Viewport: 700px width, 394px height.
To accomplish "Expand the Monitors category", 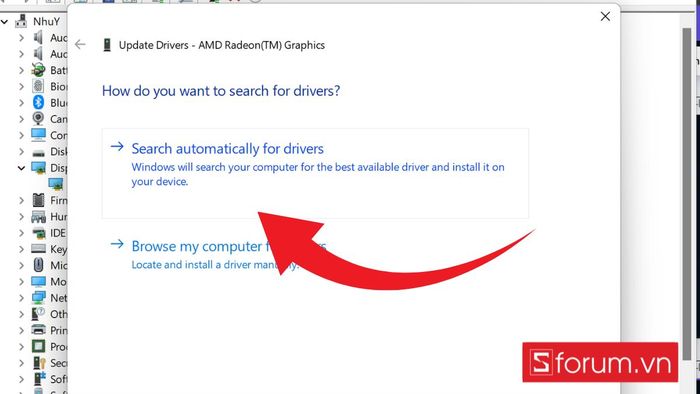I will [x=21, y=282].
